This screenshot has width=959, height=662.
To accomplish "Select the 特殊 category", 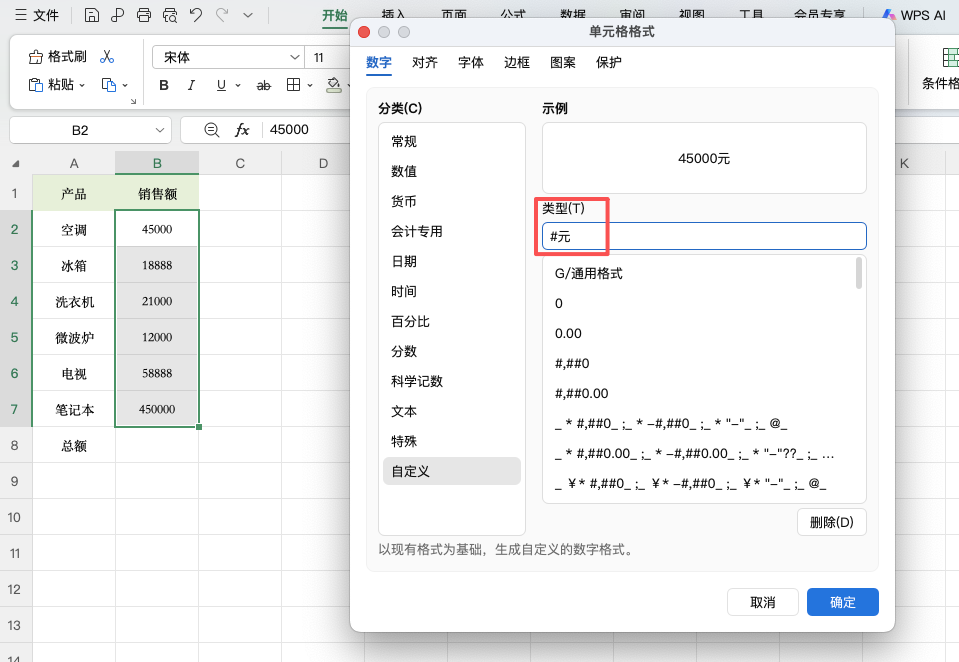I will coord(452,441).
